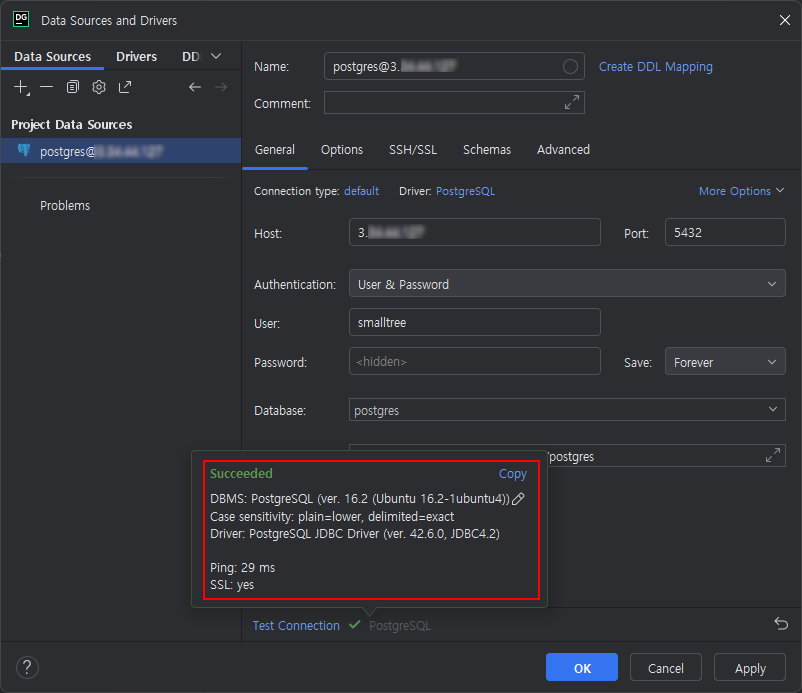Expand the URL field editor

(x=772, y=455)
